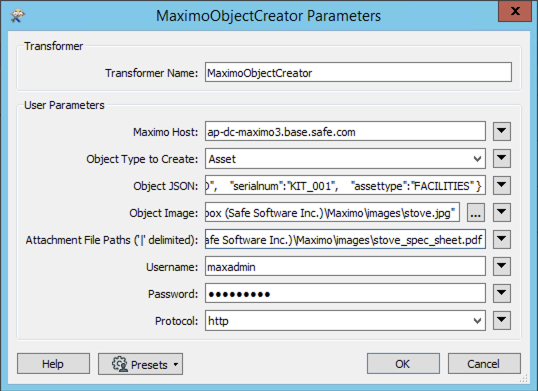Open Protocol parameter options arrow
538x391 pixels.
(502, 321)
